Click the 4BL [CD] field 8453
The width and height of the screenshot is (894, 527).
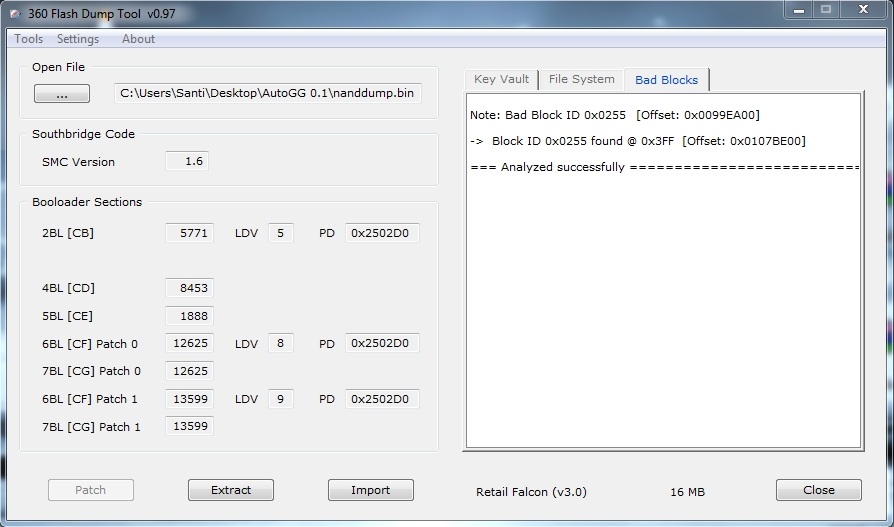pyautogui.click(x=189, y=288)
